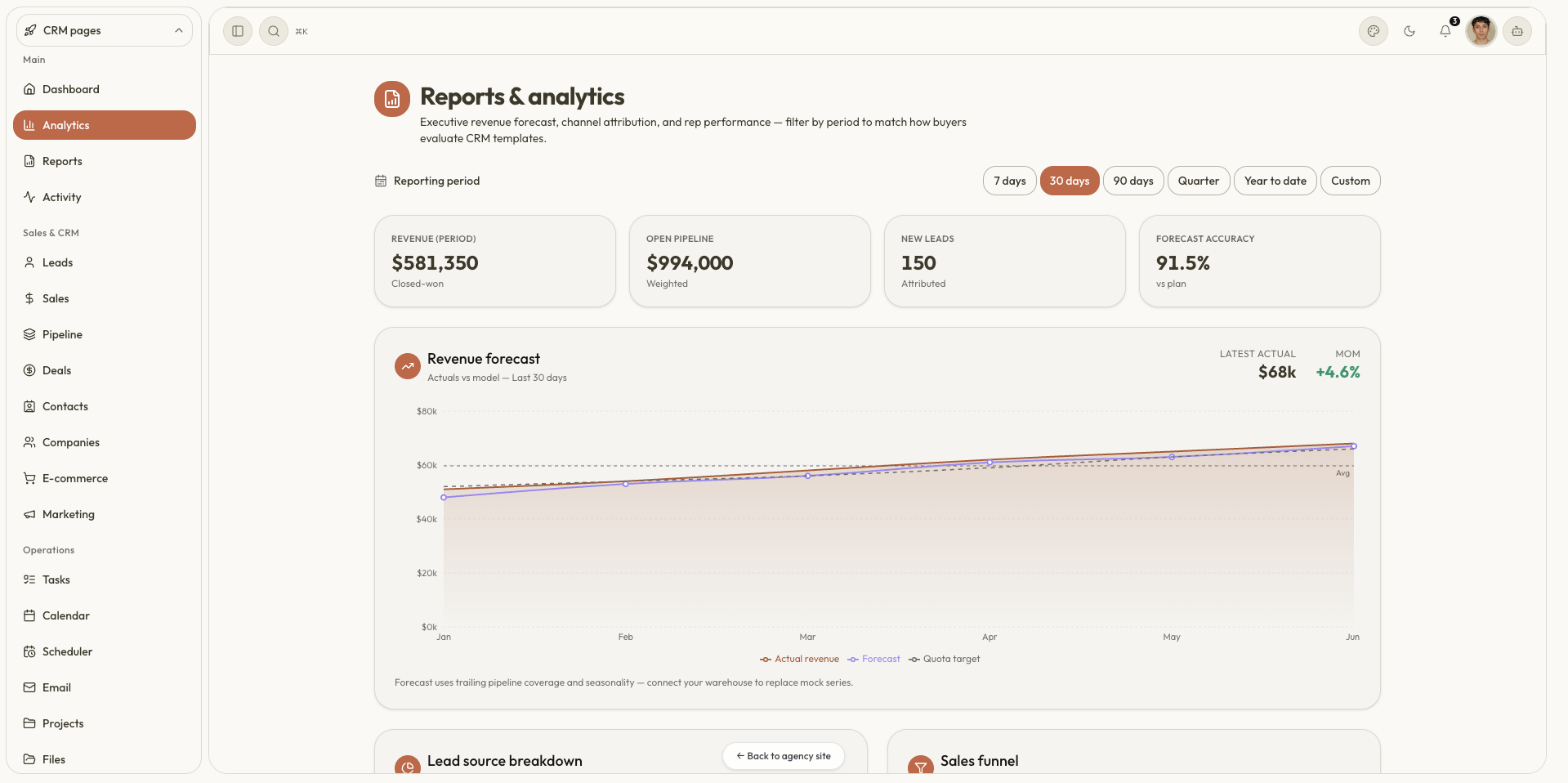Viewport: 1568px width, 783px height.
Task: Click the New Leads card
Action: point(1005,262)
